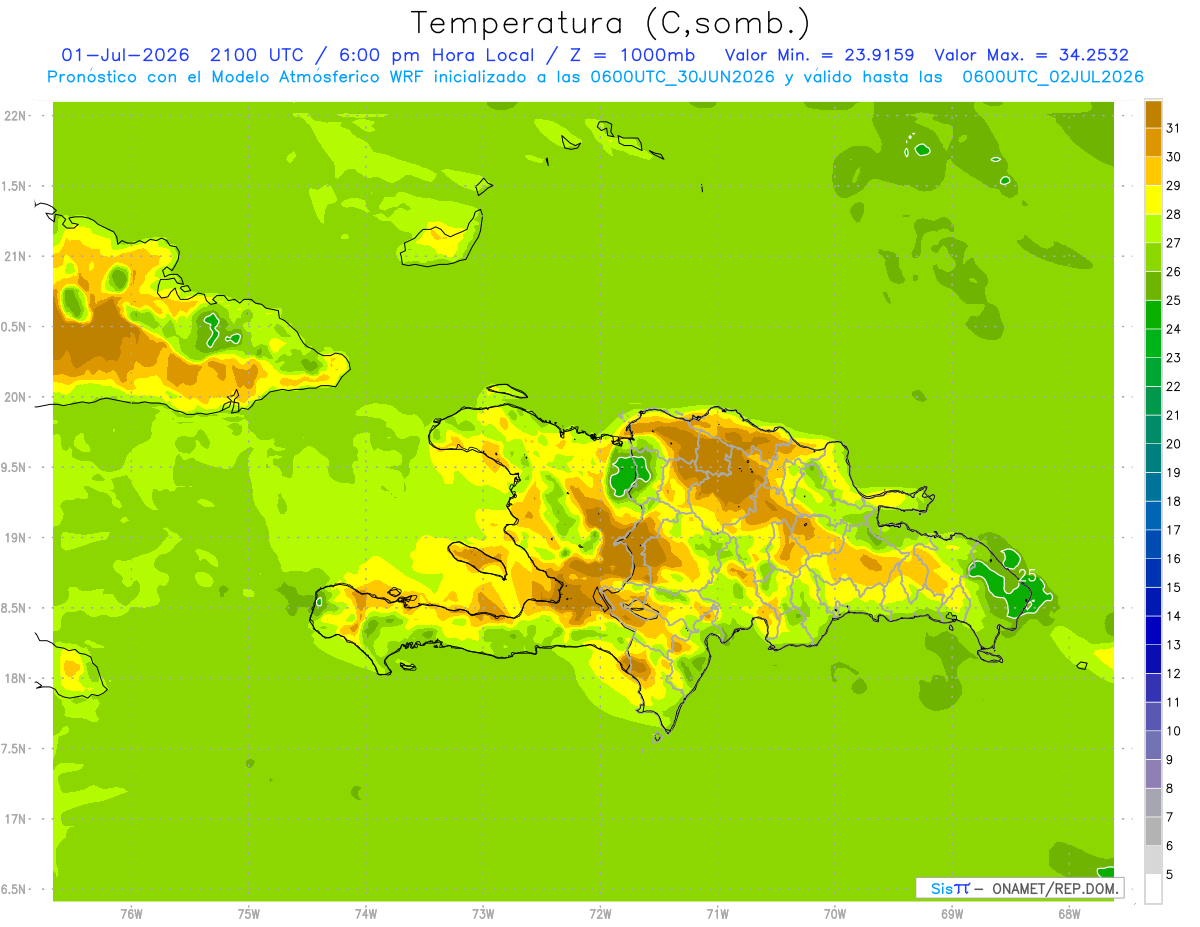Click the '7' color scale label
Viewport: 1200px width, 927px height.
(1170, 817)
